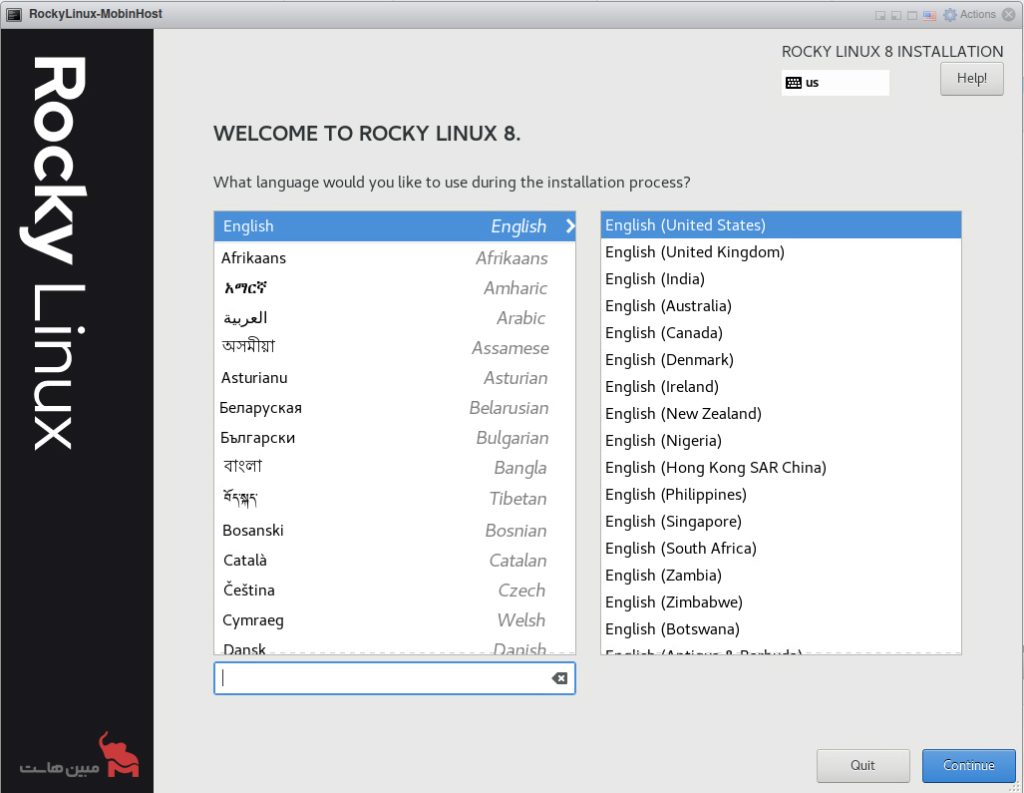Pick English (New Zealand) locale
The width and height of the screenshot is (1024, 793).
tap(780, 413)
